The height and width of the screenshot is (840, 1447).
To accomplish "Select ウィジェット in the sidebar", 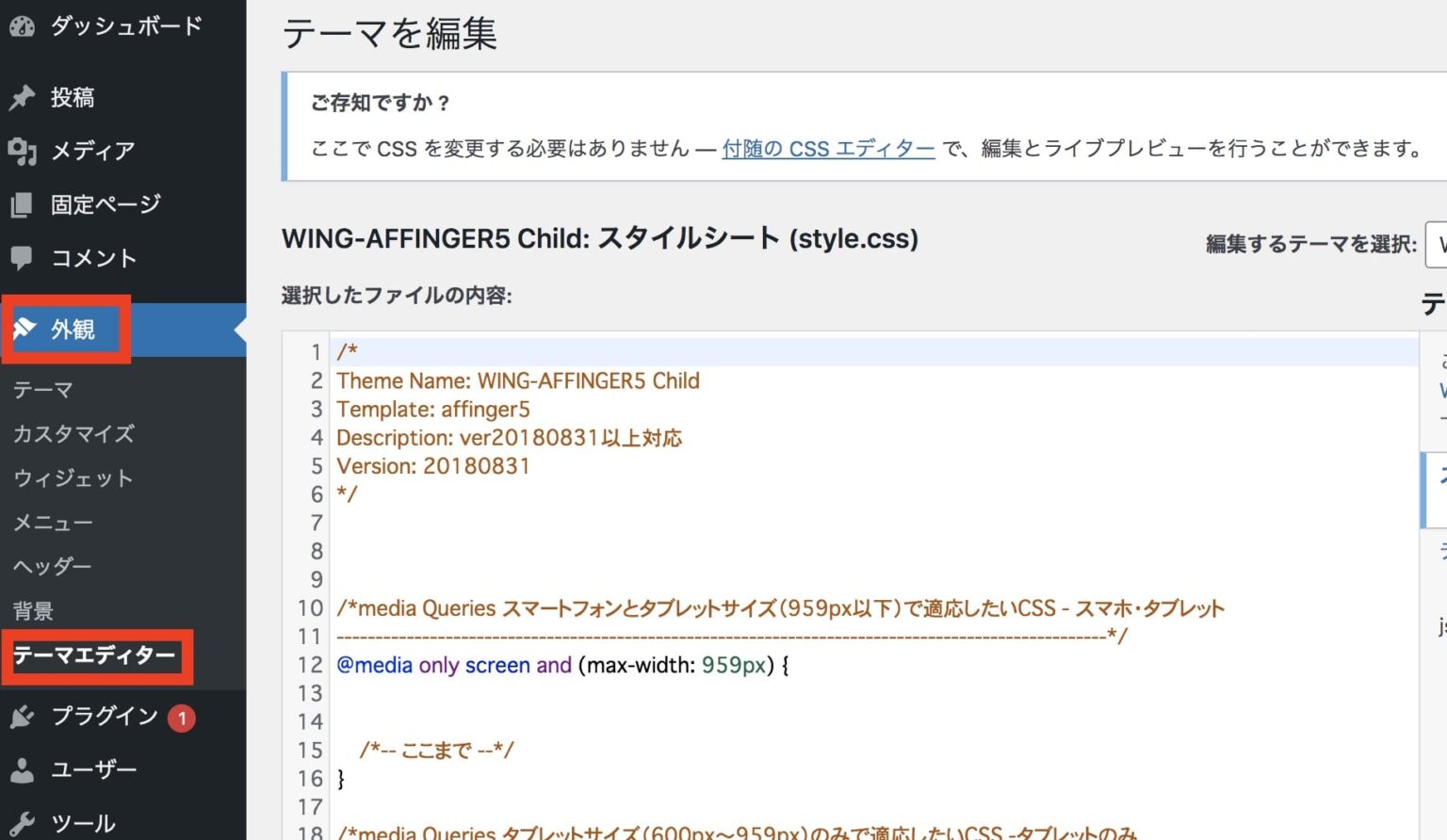I will click(x=73, y=478).
